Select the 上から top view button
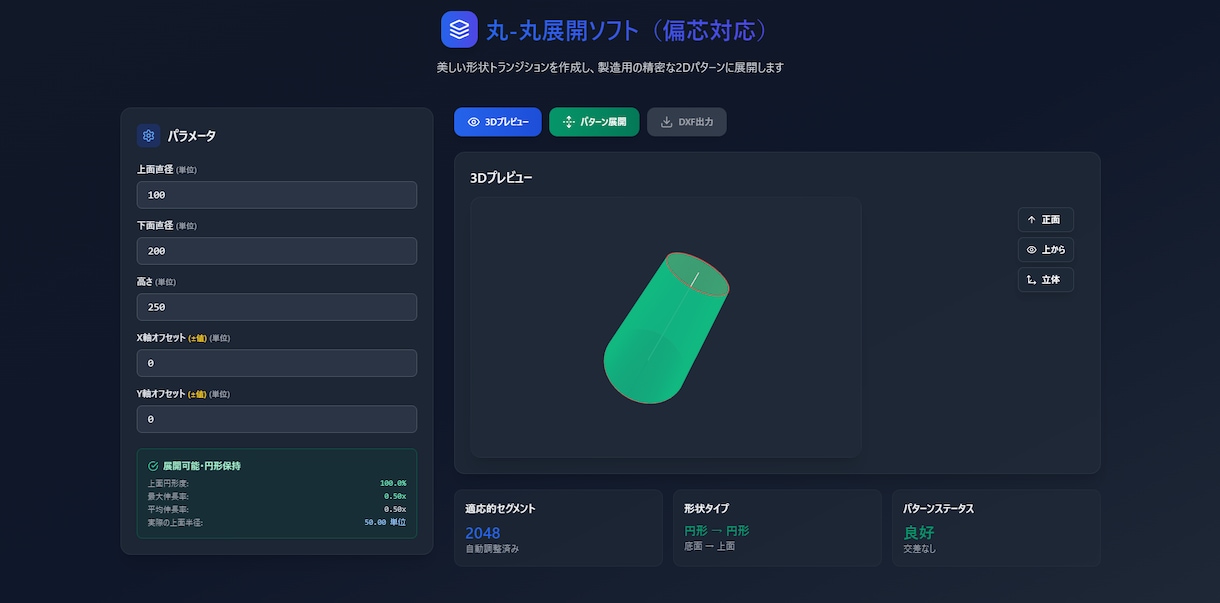Screen dimensions: 1220x603 (x=1046, y=250)
